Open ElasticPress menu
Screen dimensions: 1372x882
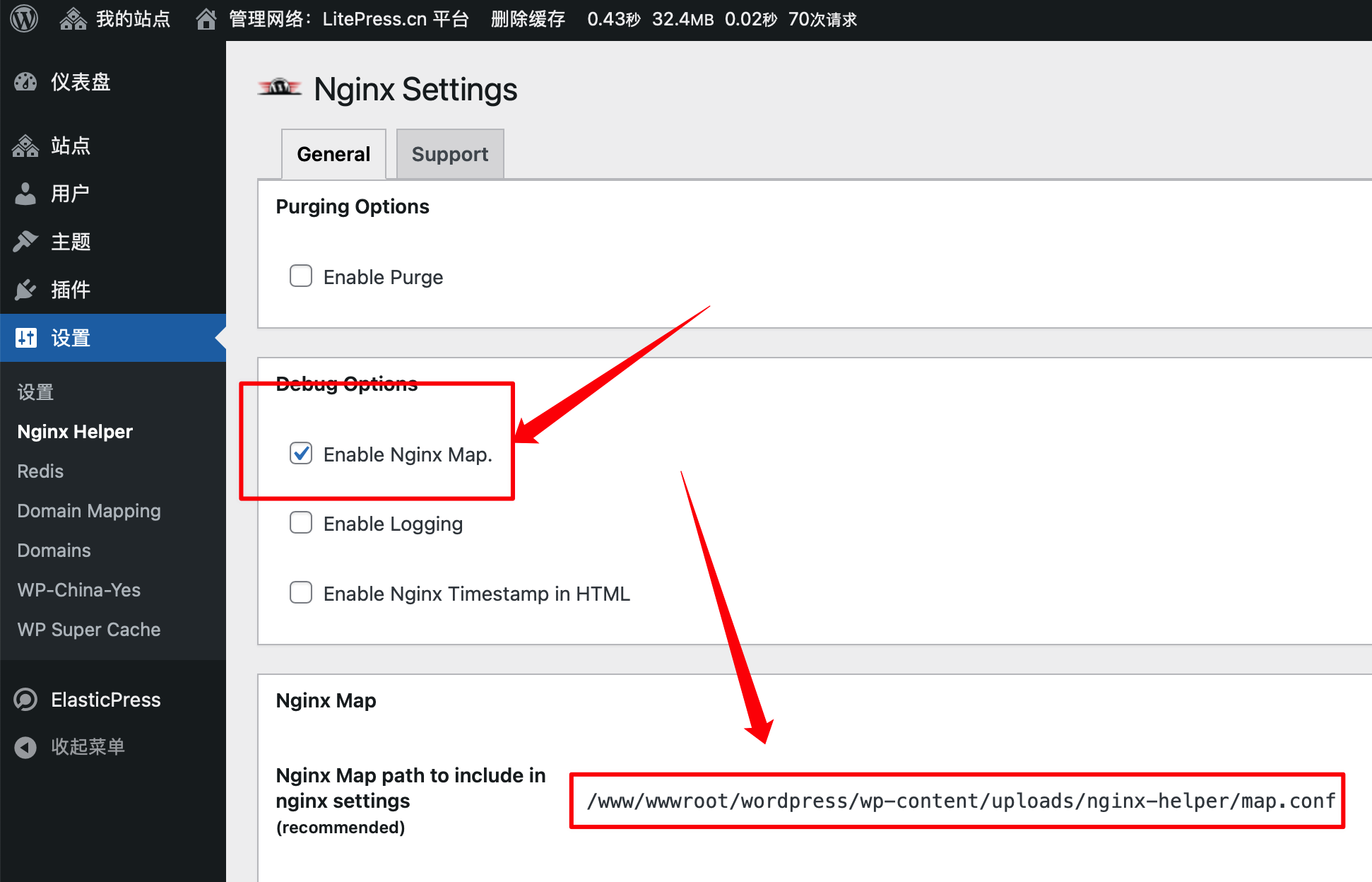click(113, 700)
